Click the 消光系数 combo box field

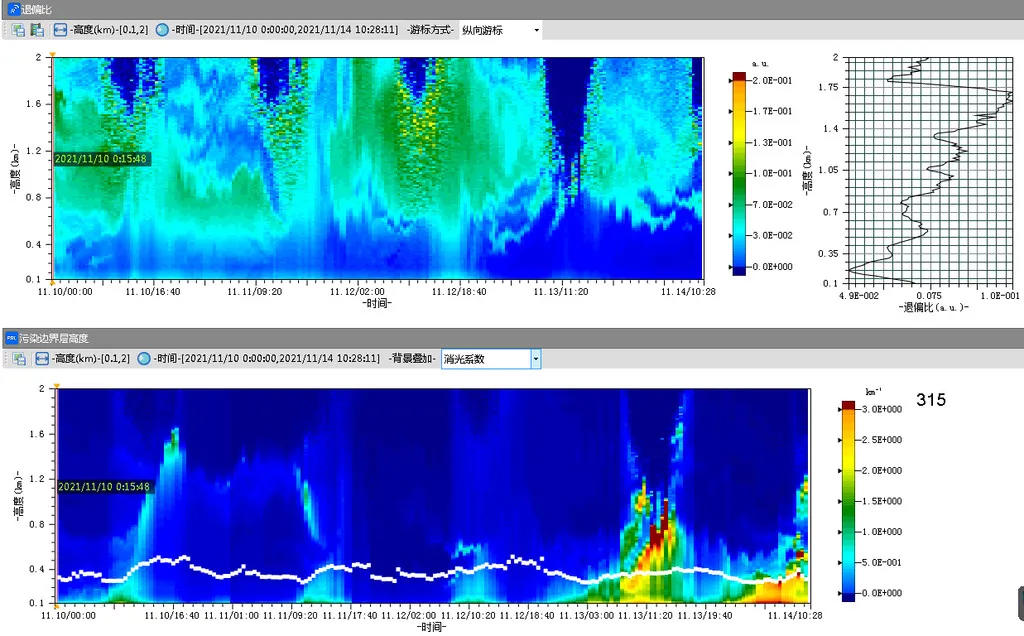point(484,358)
